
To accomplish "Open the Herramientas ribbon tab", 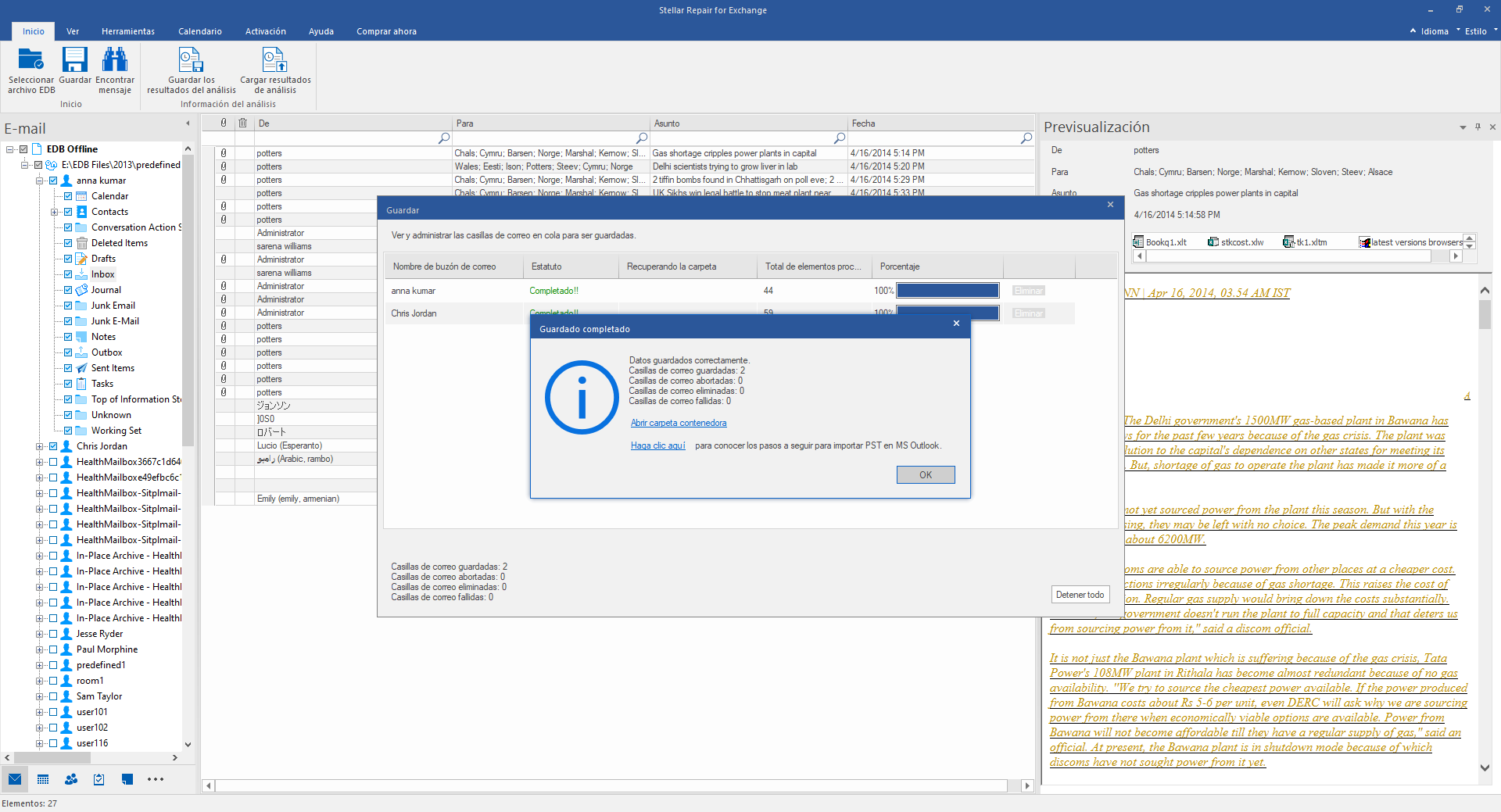I will click(x=128, y=31).
